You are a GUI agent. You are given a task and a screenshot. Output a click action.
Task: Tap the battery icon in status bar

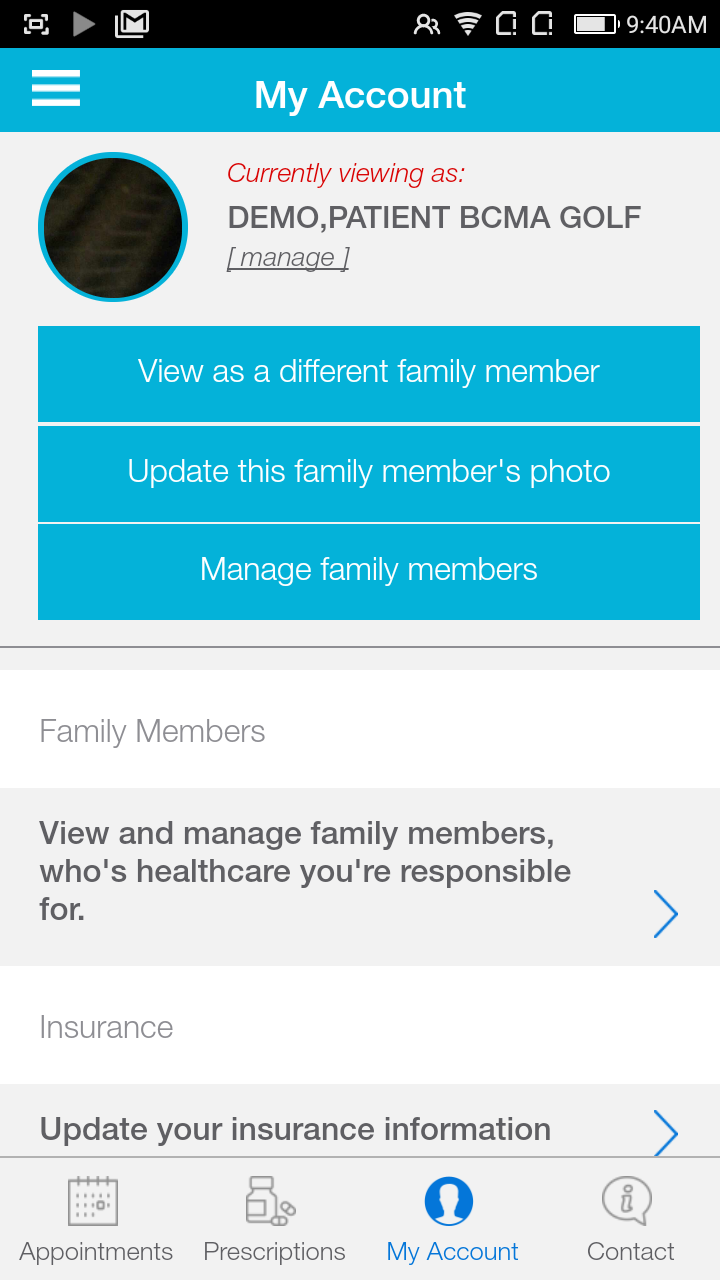595,24
